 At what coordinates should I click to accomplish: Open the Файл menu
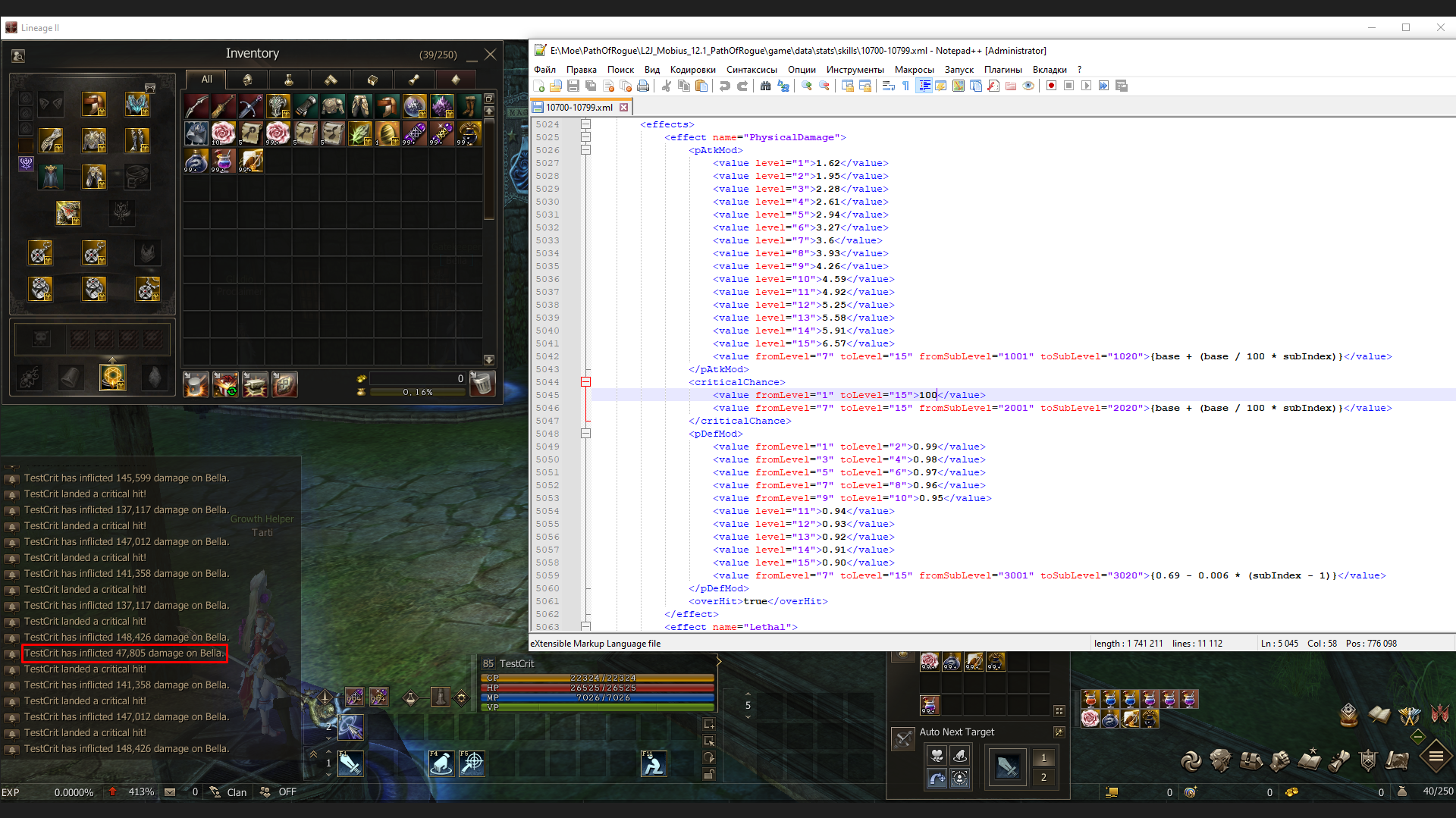(x=544, y=70)
